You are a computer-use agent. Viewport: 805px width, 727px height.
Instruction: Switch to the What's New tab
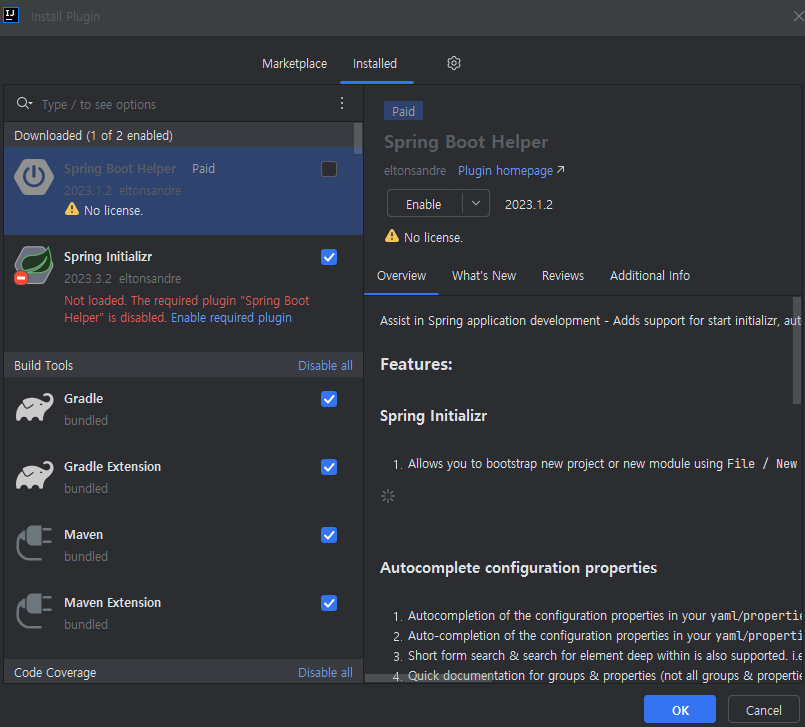(484, 276)
